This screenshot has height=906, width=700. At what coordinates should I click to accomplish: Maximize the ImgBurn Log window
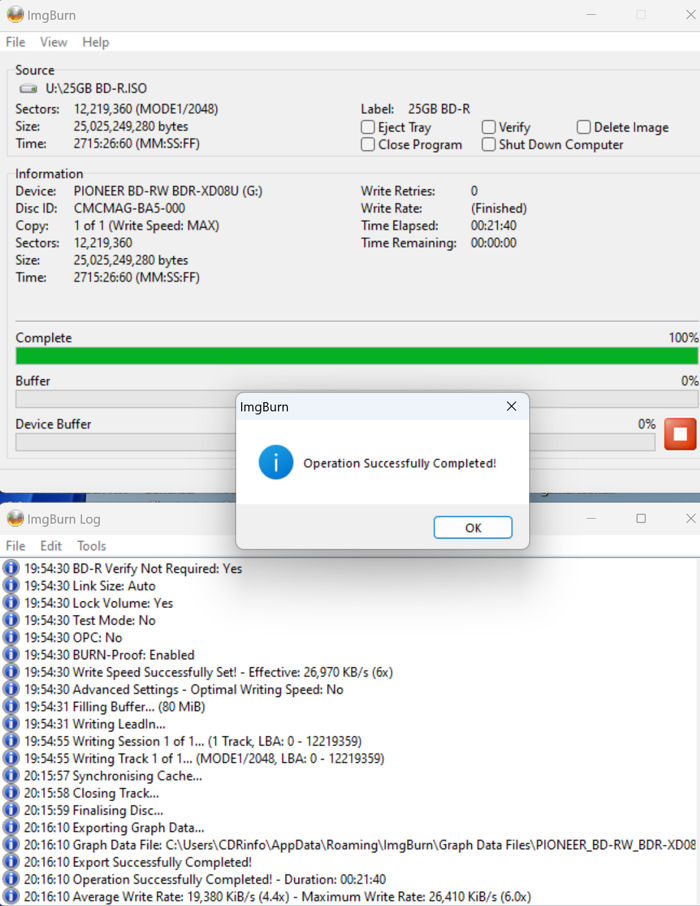(x=641, y=518)
